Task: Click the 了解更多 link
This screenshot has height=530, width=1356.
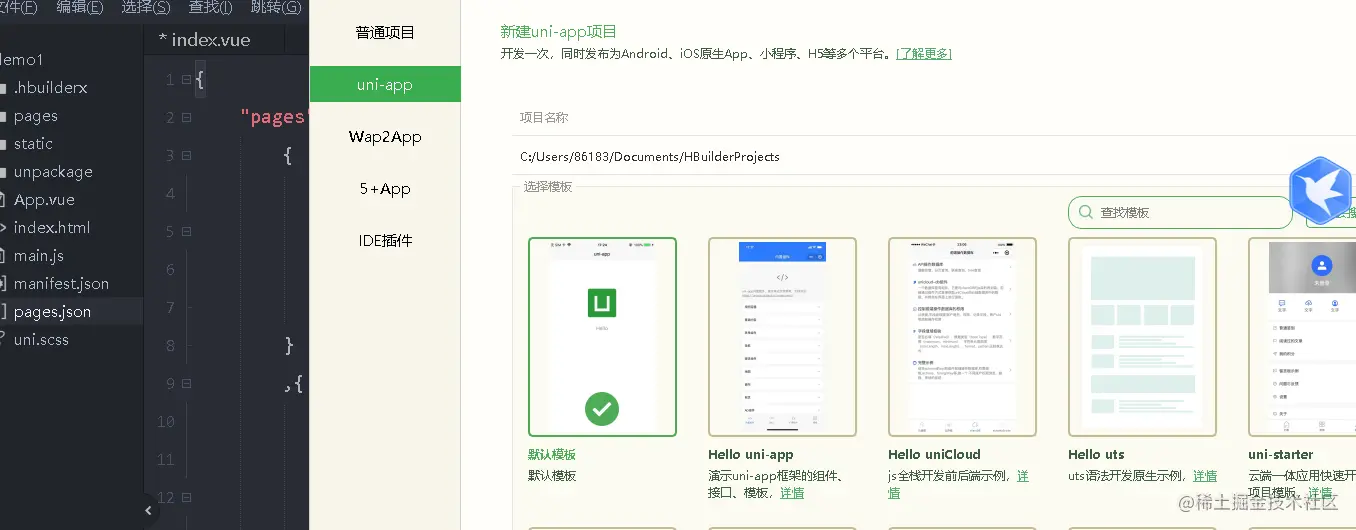Action: pyautogui.click(x=924, y=54)
